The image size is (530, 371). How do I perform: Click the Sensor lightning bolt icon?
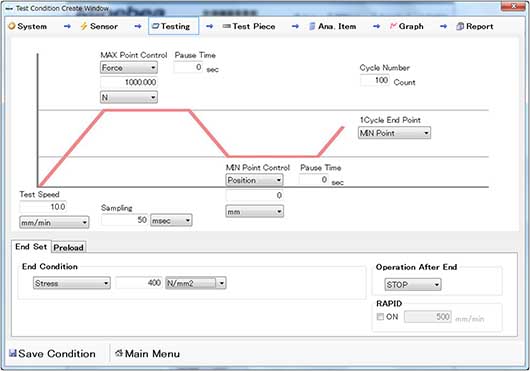tap(84, 26)
